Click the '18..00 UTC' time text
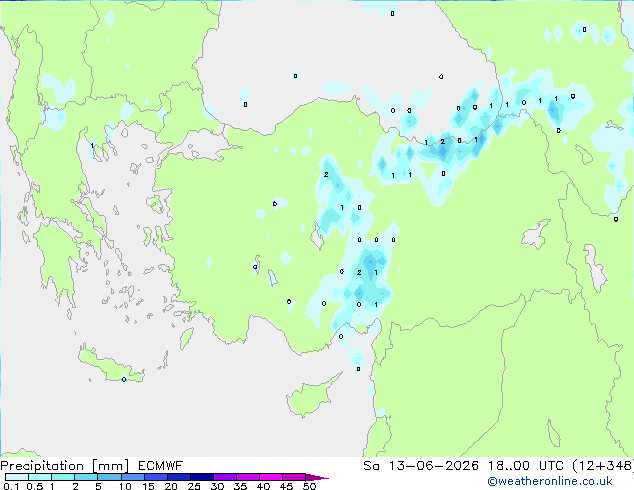The width and height of the screenshot is (634, 490). pyautogui.click(x=526, y=466)
